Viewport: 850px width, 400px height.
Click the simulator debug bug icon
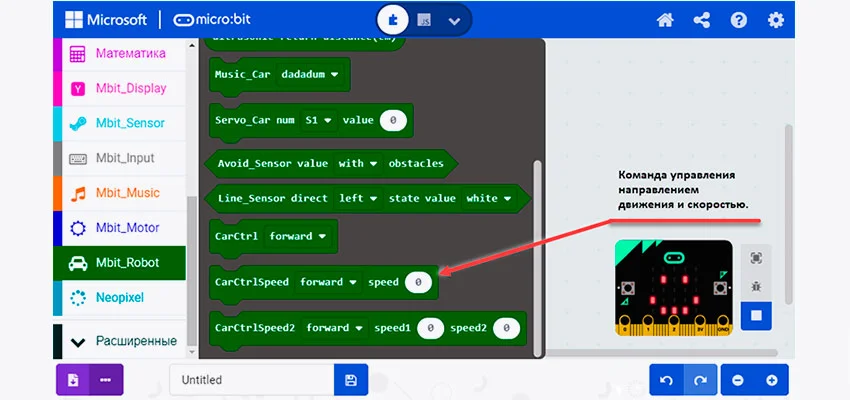point(757,287)
